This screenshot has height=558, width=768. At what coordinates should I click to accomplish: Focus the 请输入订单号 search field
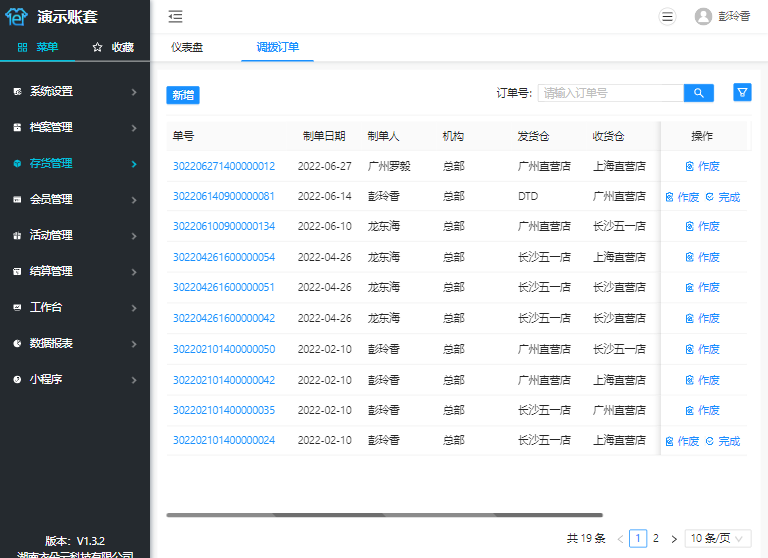point(610,93)
